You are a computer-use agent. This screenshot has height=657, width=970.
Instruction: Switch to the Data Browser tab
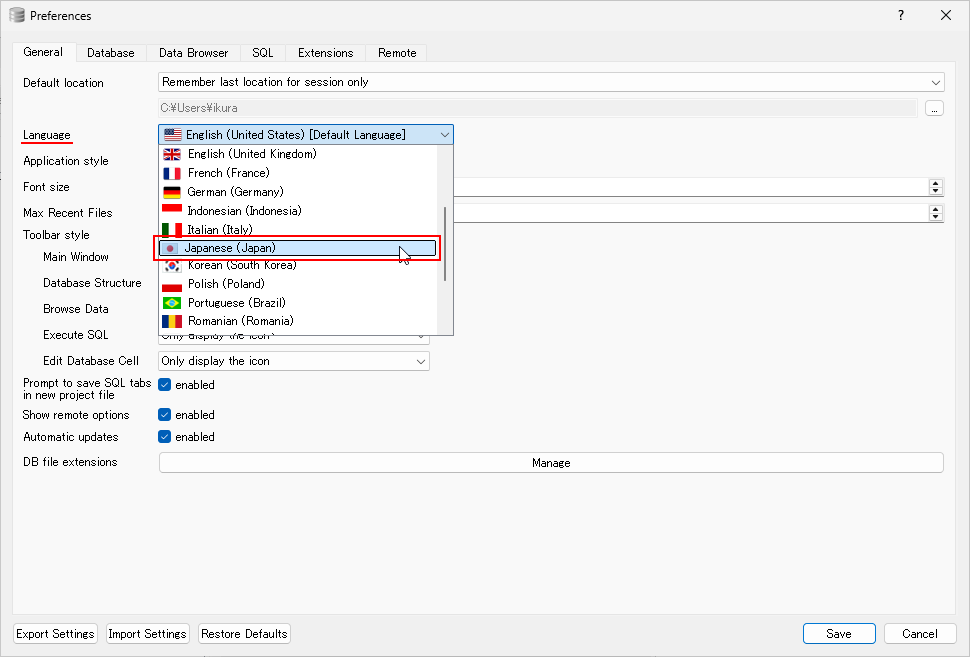[193, 53]
